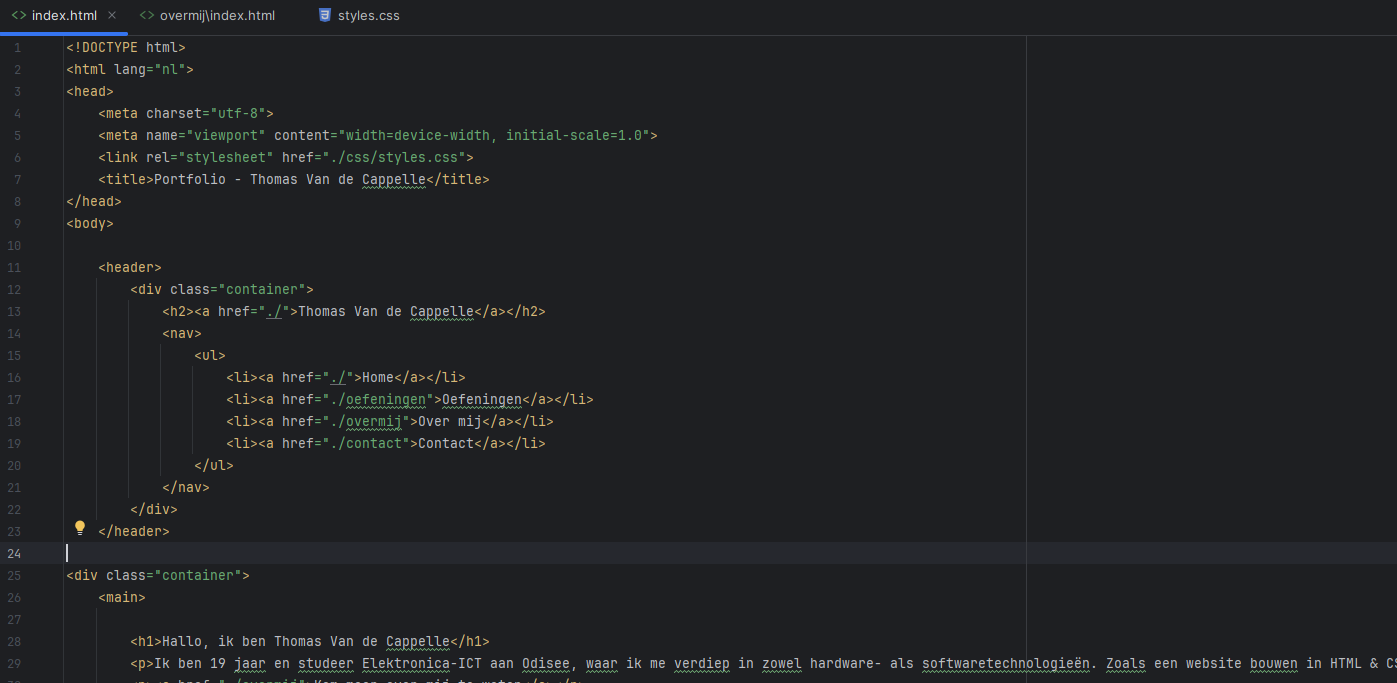
Task: Click the ./overmij href on line 18
Action: tap(366, 421)
